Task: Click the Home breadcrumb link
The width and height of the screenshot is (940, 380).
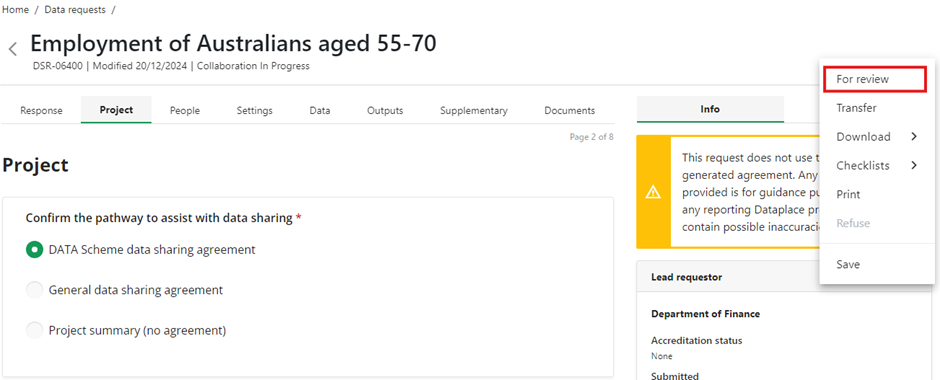Action: [16, 10]
